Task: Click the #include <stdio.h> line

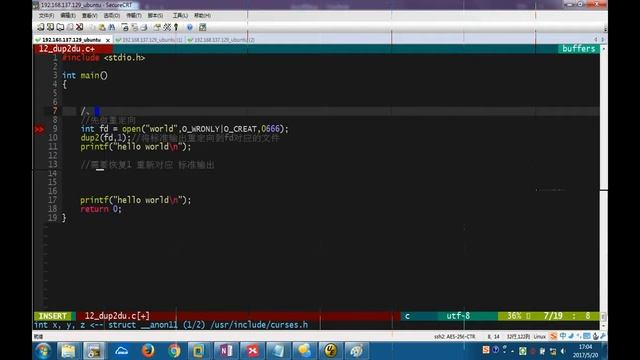Action: click(x=104, y=58)
